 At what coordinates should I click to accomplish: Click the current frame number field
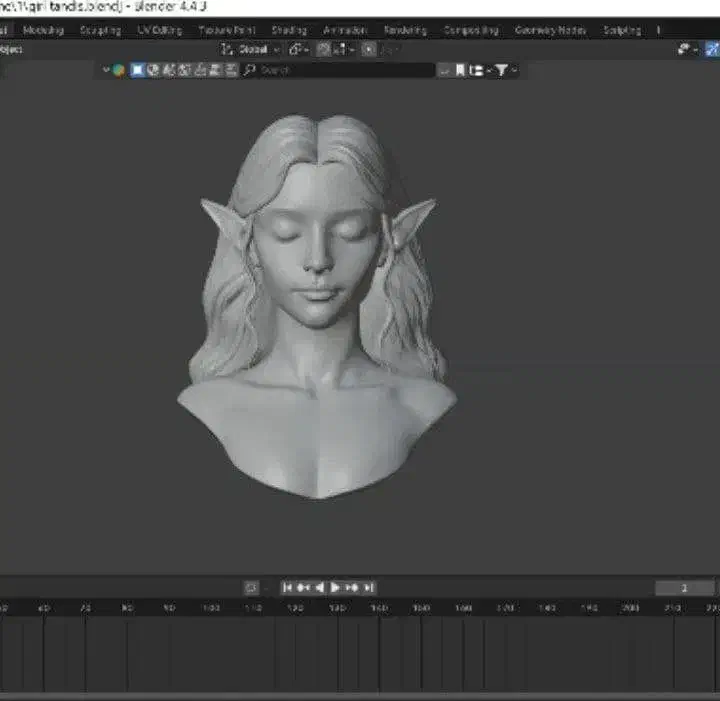685,588
